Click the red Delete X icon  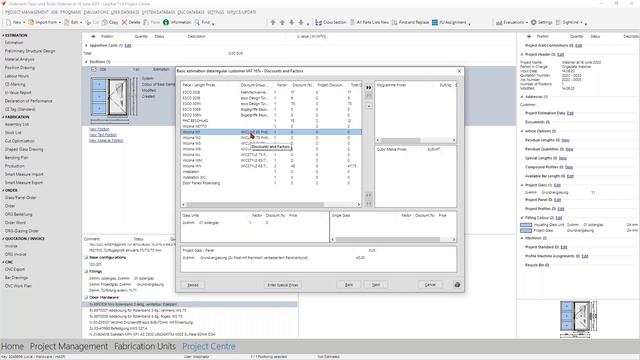click(124, 22)
